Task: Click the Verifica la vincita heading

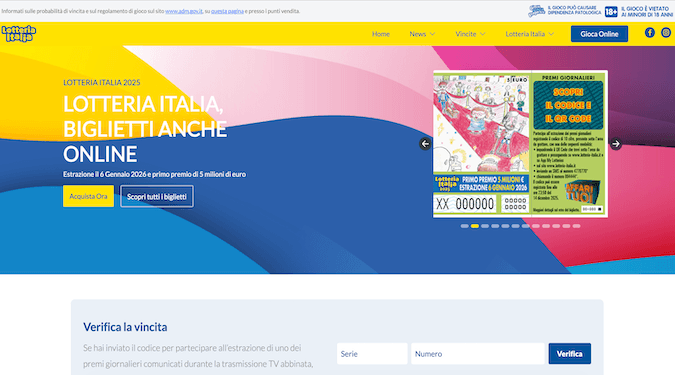Action: coord(125,327)
